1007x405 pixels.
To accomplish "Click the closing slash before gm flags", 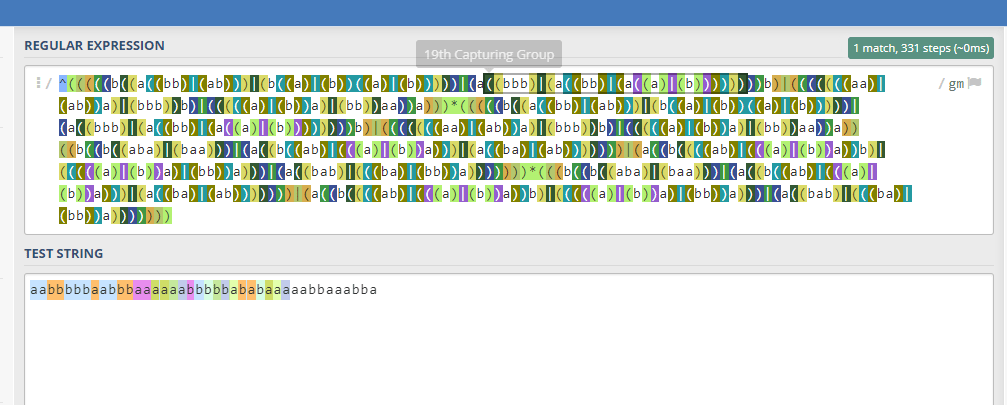I will tap(941, 84).
